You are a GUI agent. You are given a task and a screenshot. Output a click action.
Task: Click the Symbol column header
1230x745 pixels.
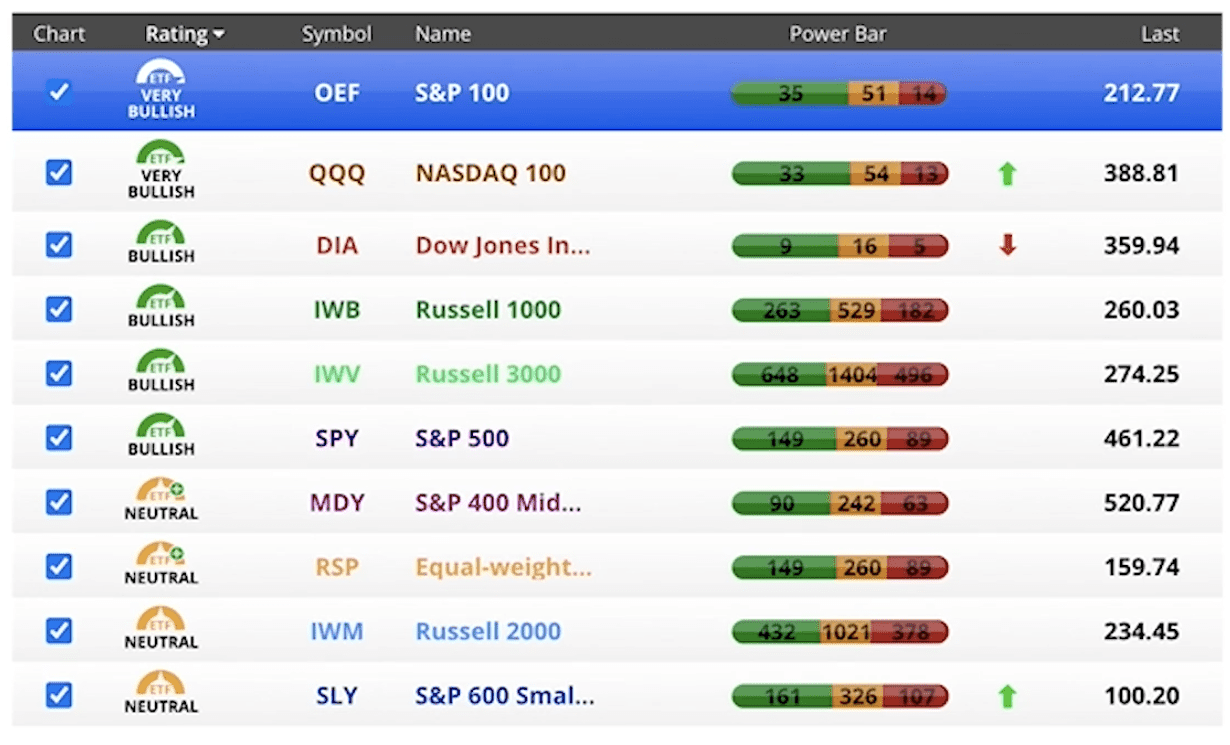[336, 34]
